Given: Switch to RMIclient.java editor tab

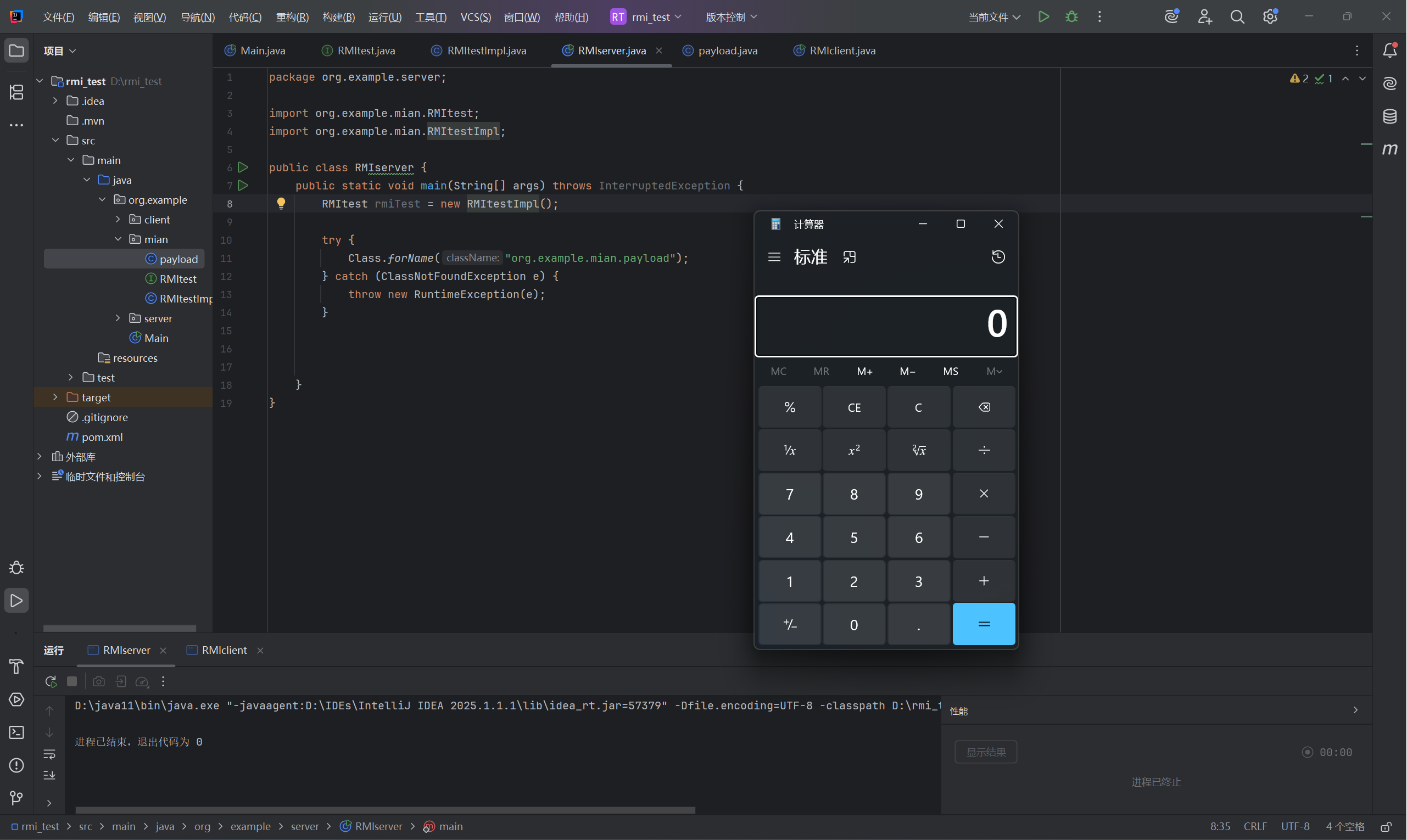Looking at the screenshot, I should point(835,51).
